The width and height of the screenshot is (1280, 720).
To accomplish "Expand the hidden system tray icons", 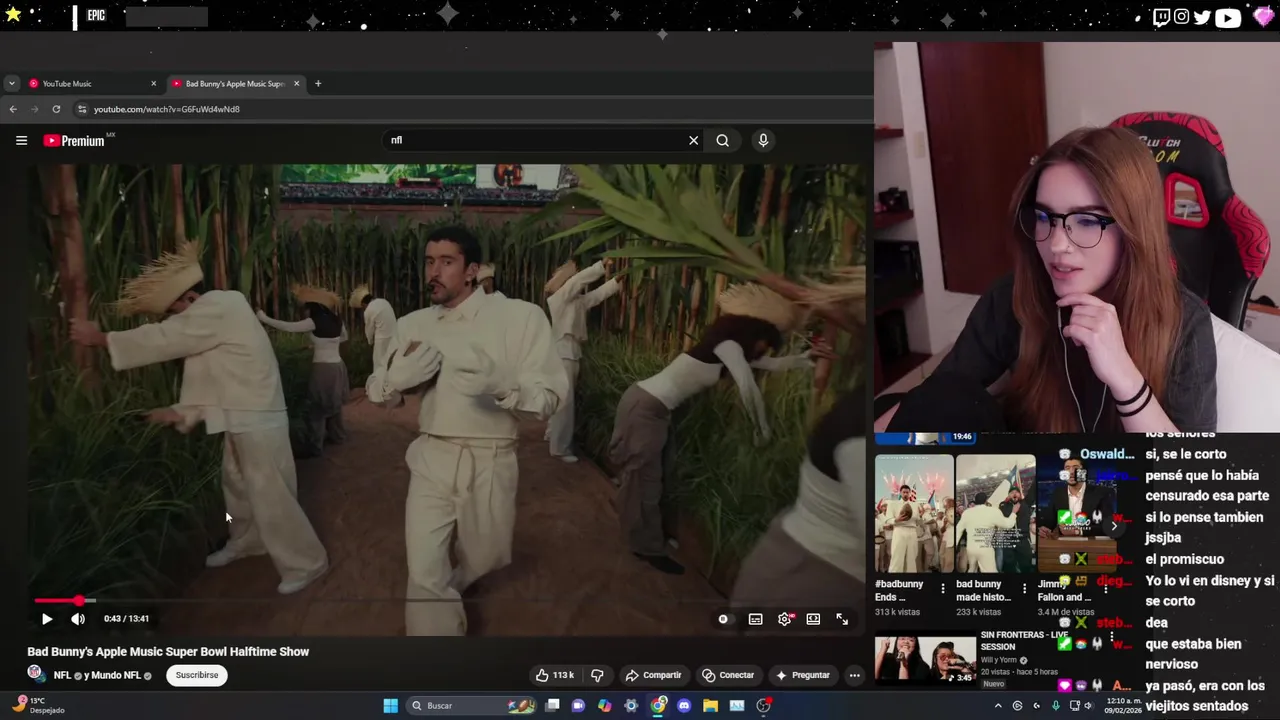I will 997,706.
